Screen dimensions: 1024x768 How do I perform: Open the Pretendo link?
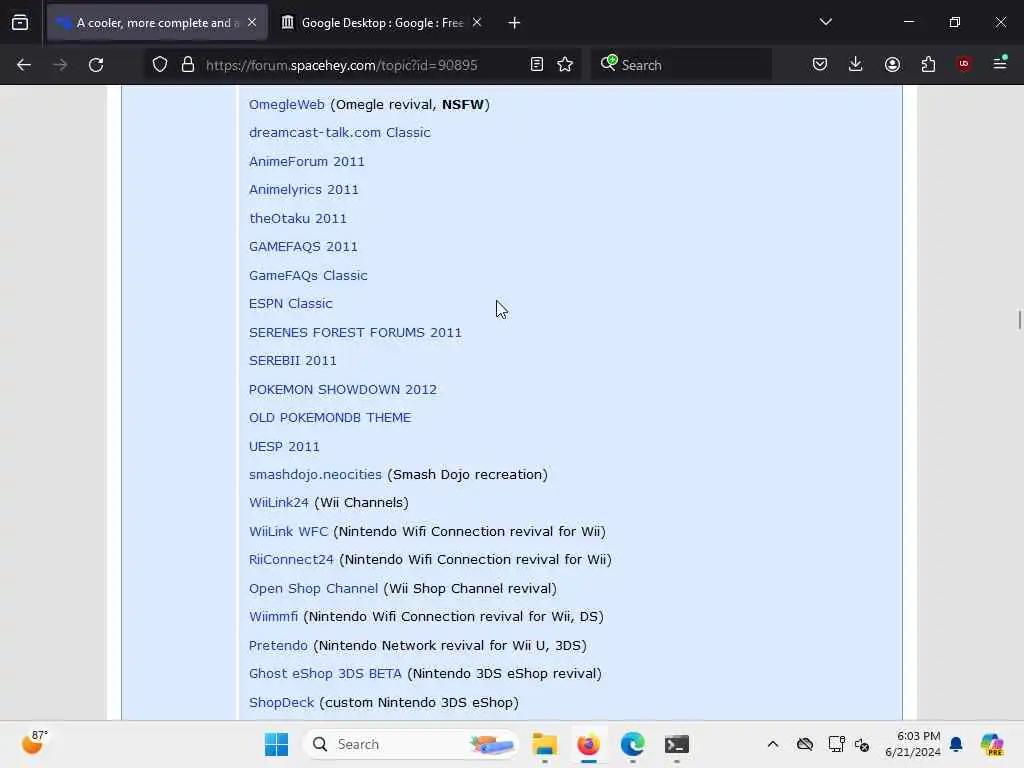pyautogui.click(x=278, y=645)
